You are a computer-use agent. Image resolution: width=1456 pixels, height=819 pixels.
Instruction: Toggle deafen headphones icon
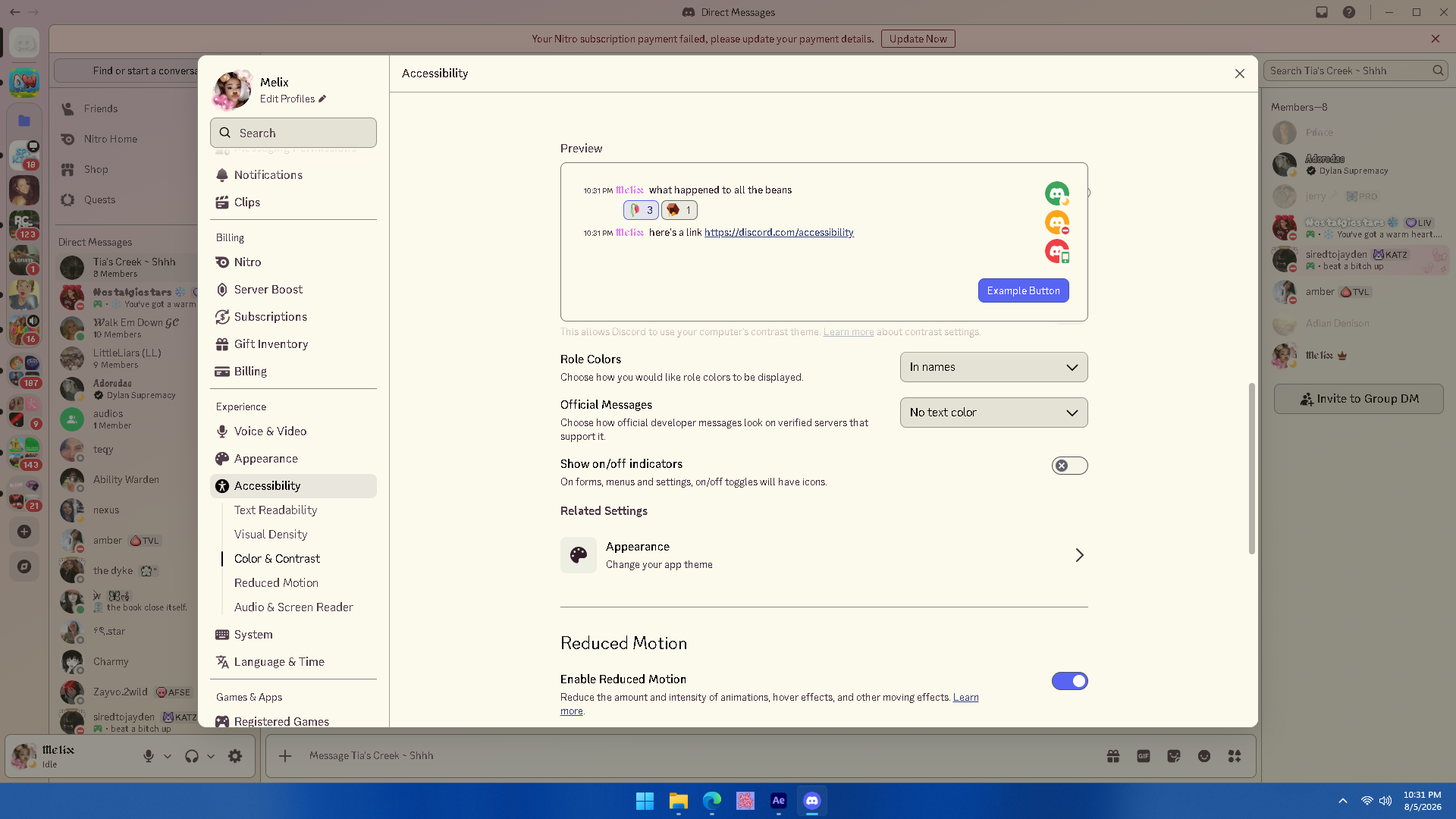192,756
